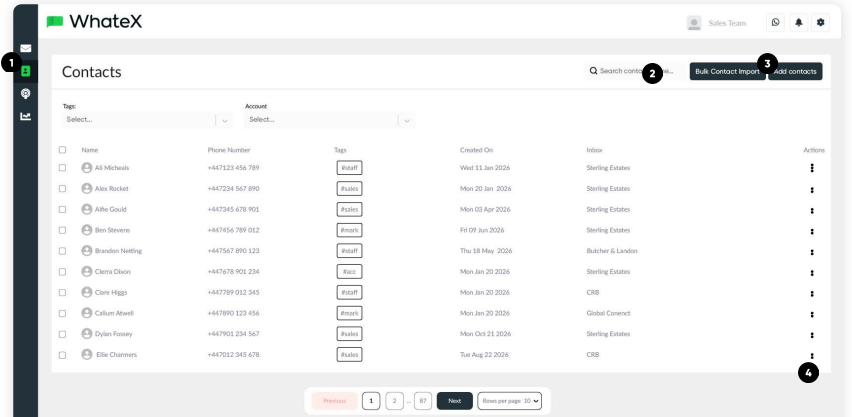Open the notifications bell icon
The image size is (852, 417).
(x=801, y=21)
